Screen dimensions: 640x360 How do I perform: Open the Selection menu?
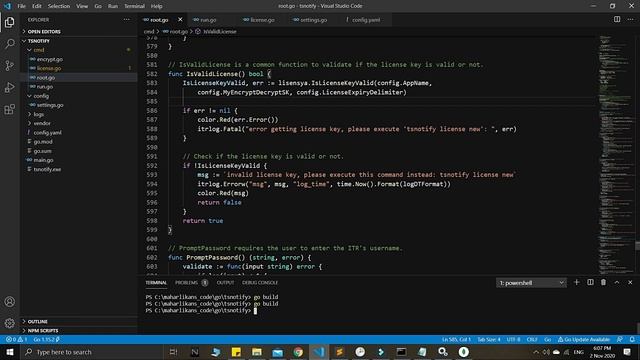(59, 6)
